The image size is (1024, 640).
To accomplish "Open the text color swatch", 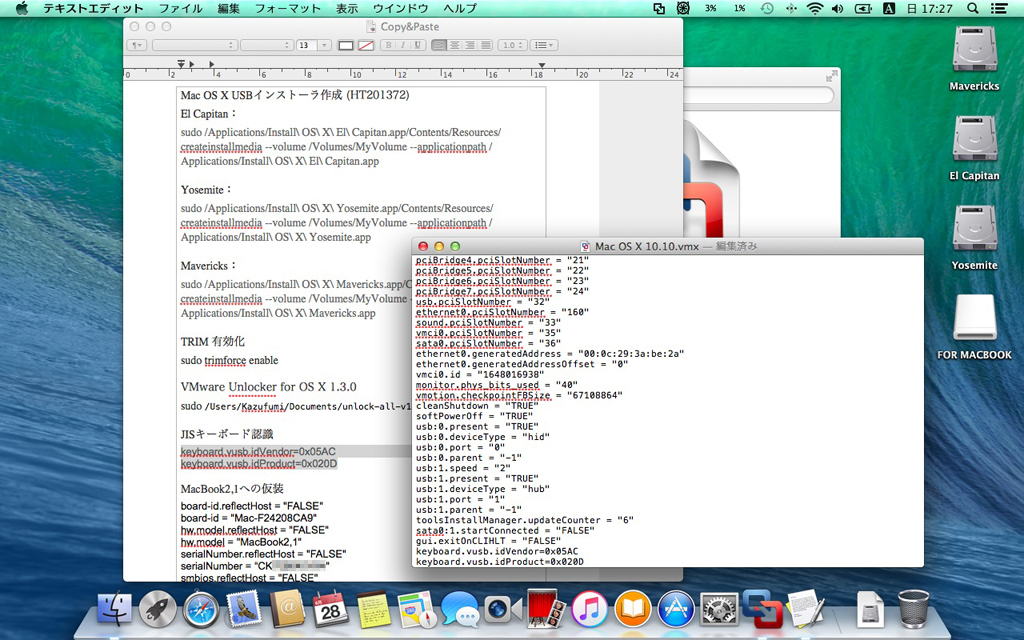I will (x=346, y=45).
